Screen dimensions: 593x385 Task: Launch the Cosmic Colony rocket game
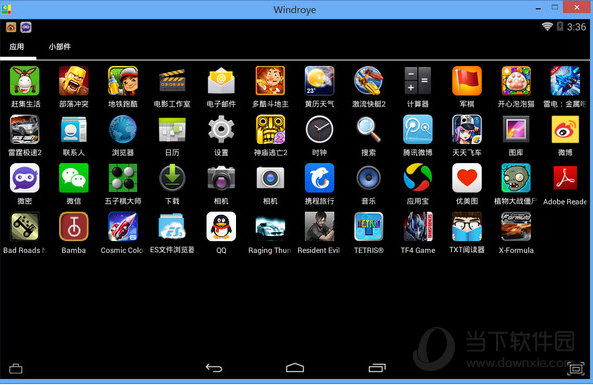123,226
